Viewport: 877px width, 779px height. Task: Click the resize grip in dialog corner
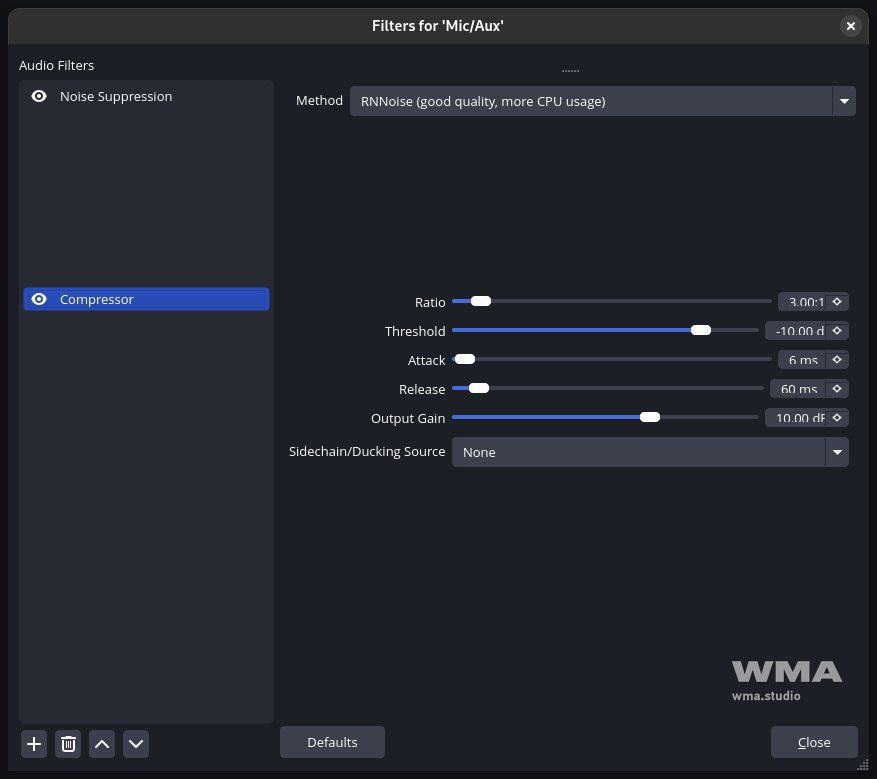tap(862, 765)
